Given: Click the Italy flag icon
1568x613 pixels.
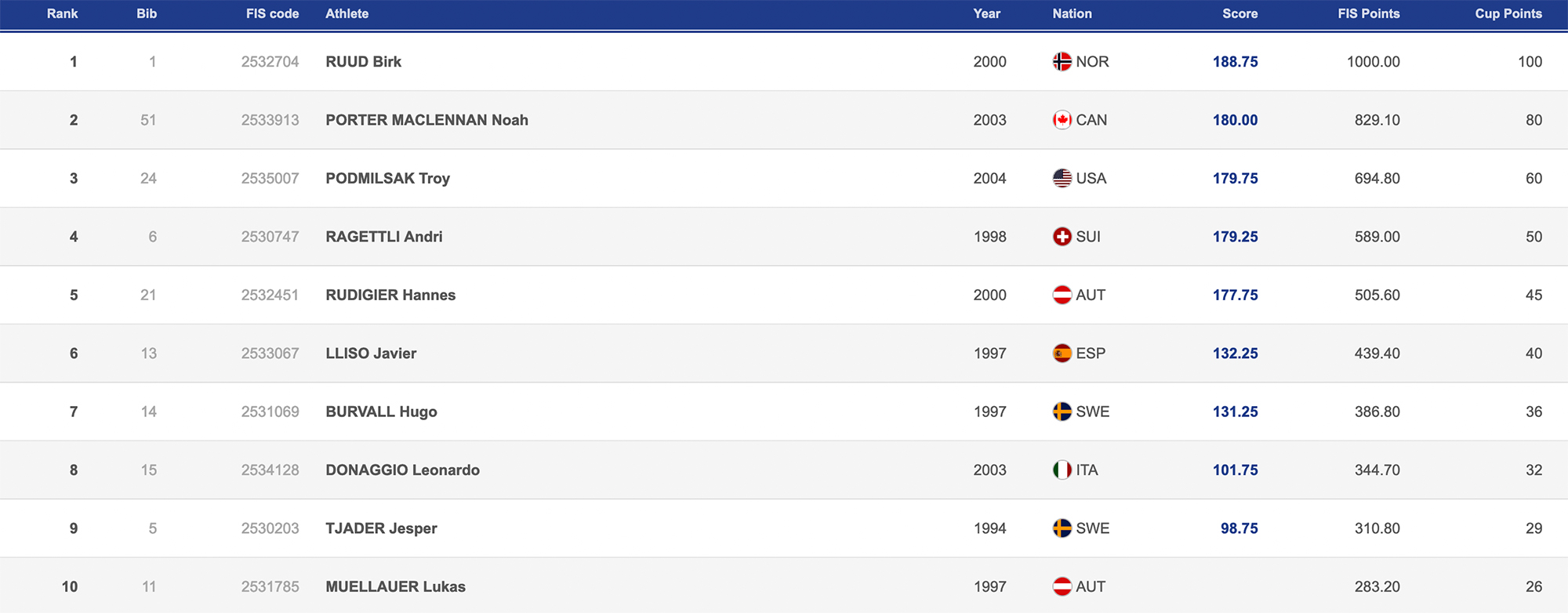Looking at the screenshot, I should 1062,470.
